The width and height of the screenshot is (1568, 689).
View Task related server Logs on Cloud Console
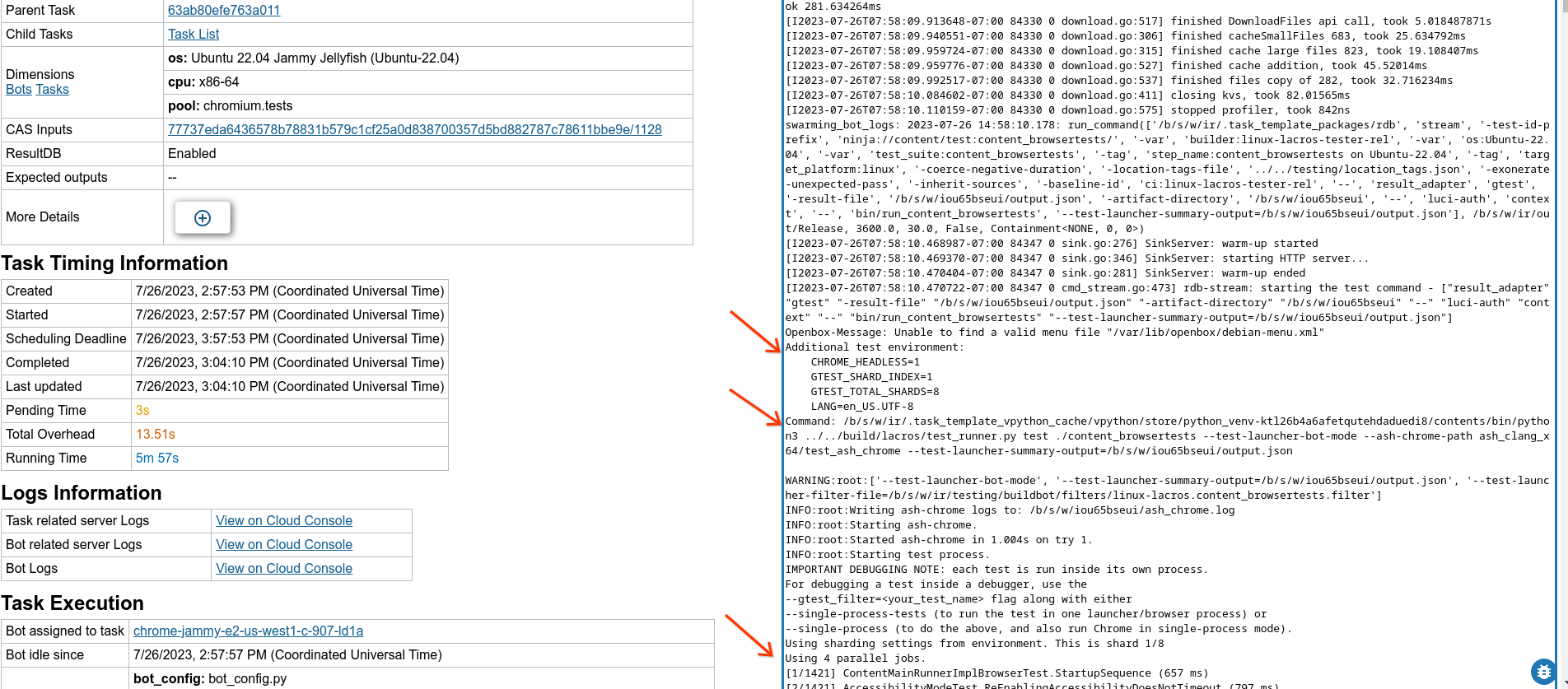284,521
